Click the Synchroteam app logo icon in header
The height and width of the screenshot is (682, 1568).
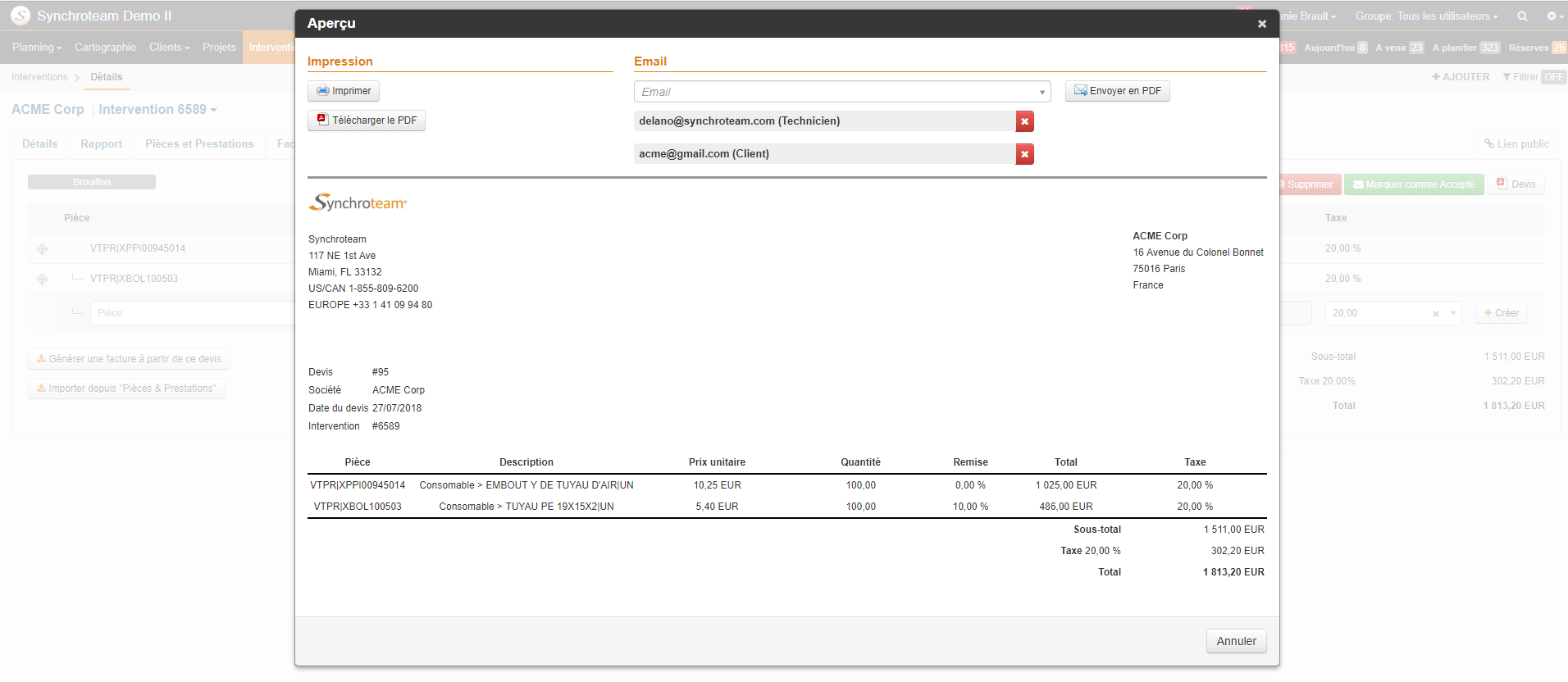pos(21,16)
